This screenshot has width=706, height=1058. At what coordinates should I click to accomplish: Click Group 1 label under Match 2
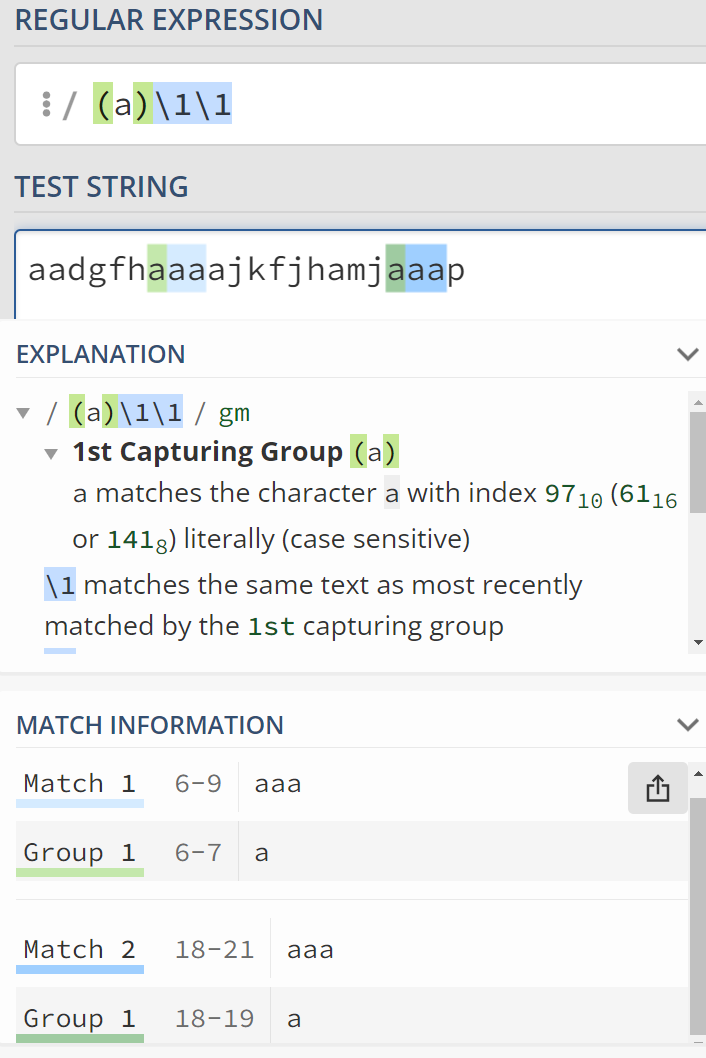point(79,1019)
